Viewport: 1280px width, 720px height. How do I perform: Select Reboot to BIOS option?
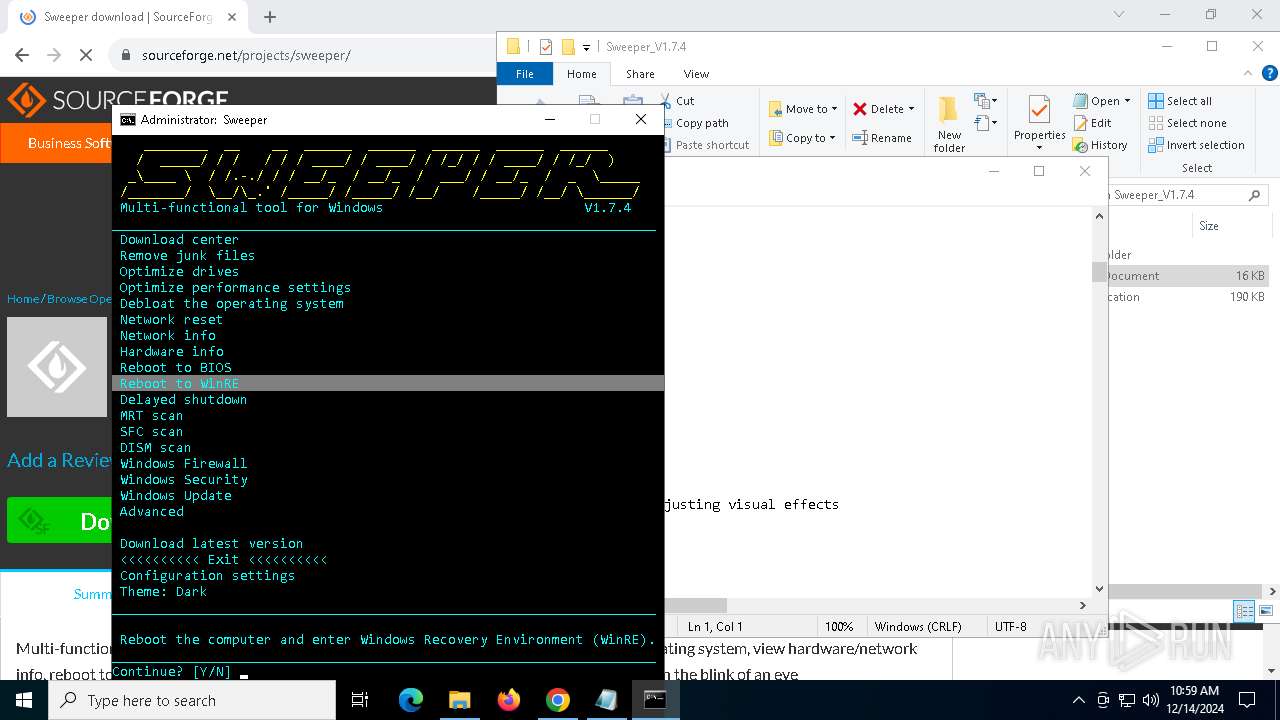point(388,368)
